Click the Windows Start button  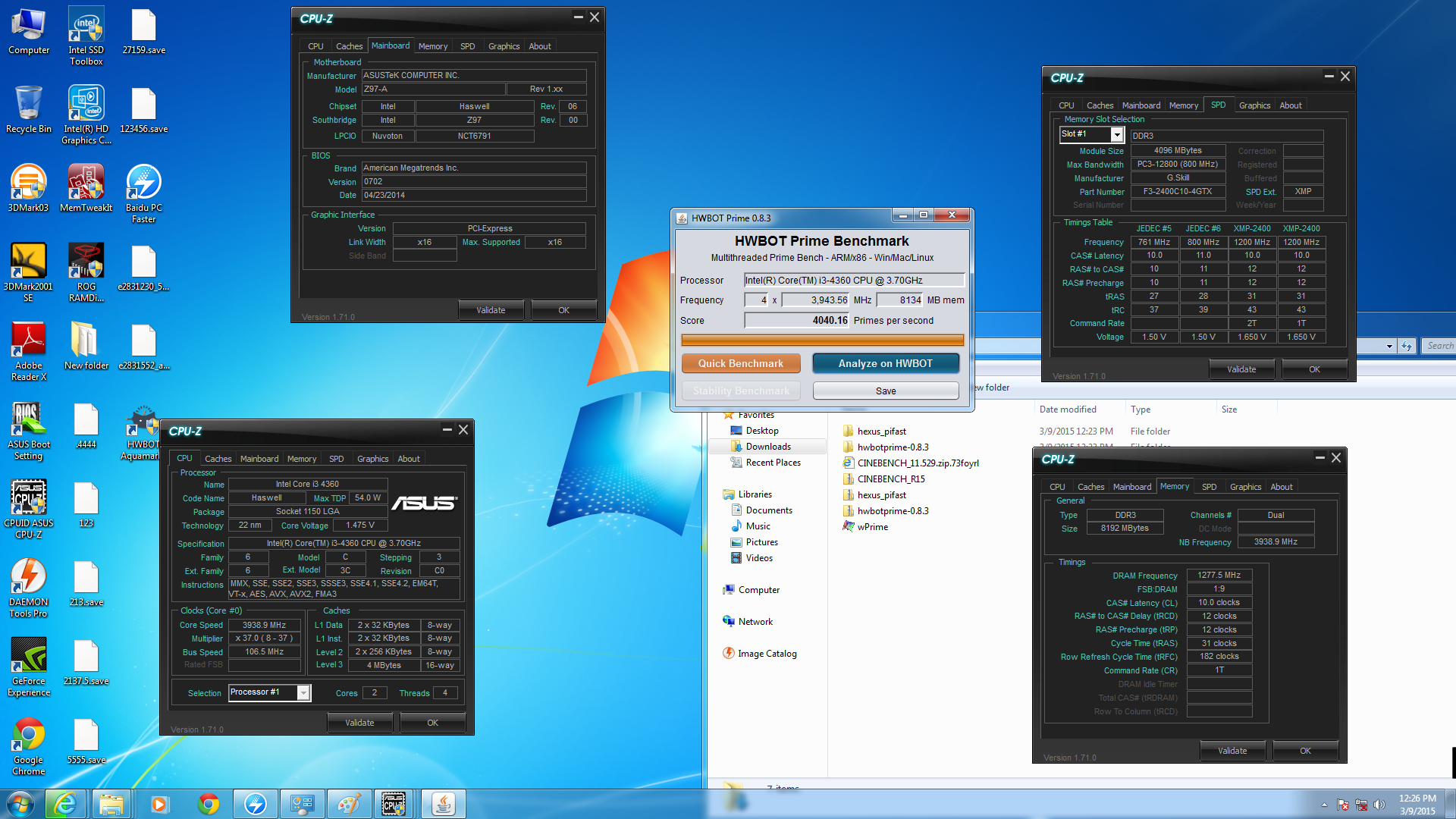tap(20, 803)
